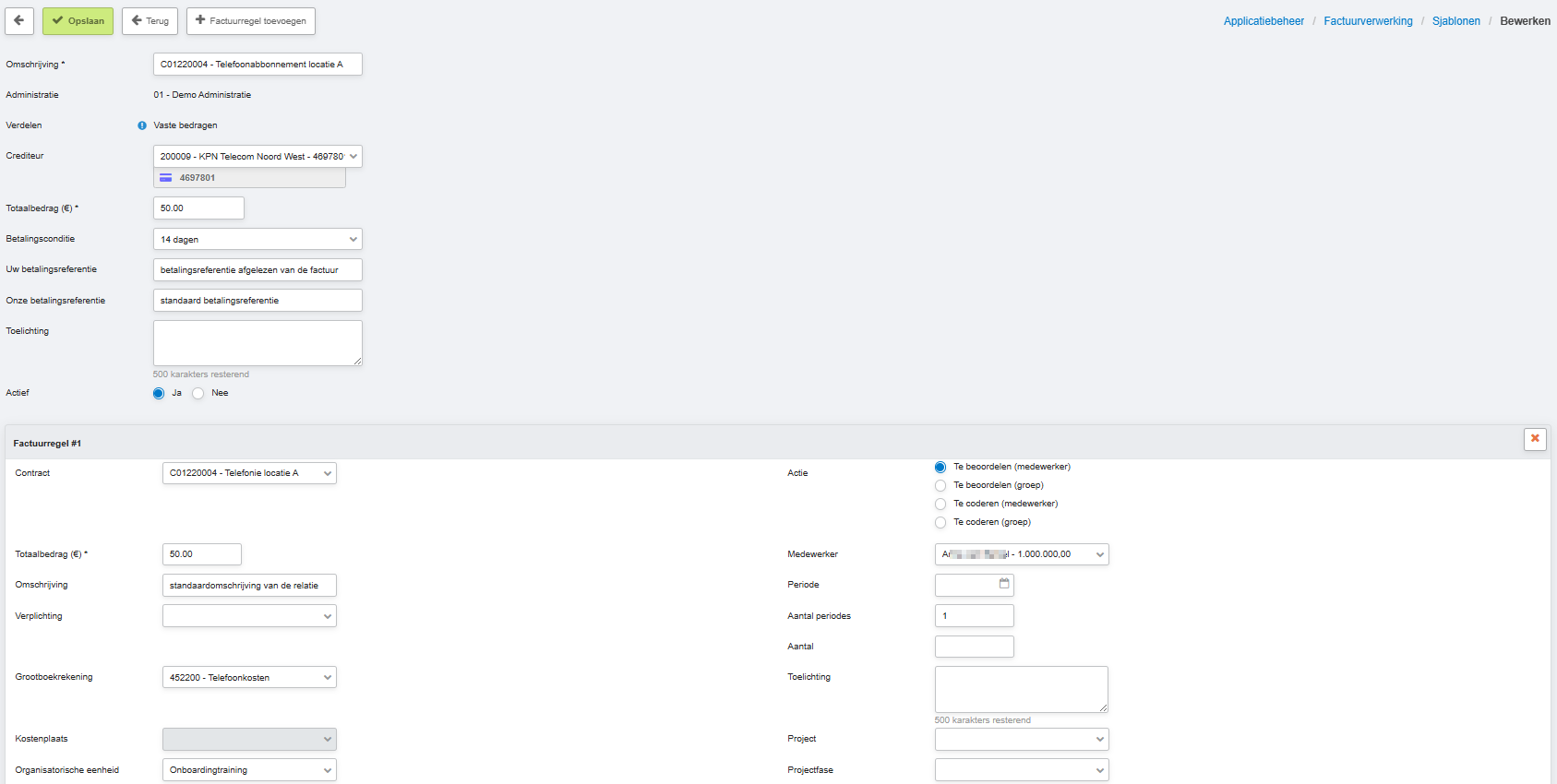Navigate to Sjablonen breadcrumb
1557x784 pixels.
point(1455,21)
